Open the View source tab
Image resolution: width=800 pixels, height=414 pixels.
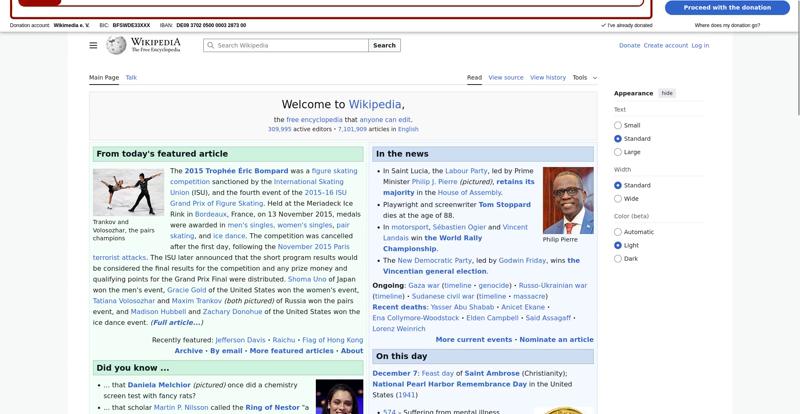[x=505, y=77]
